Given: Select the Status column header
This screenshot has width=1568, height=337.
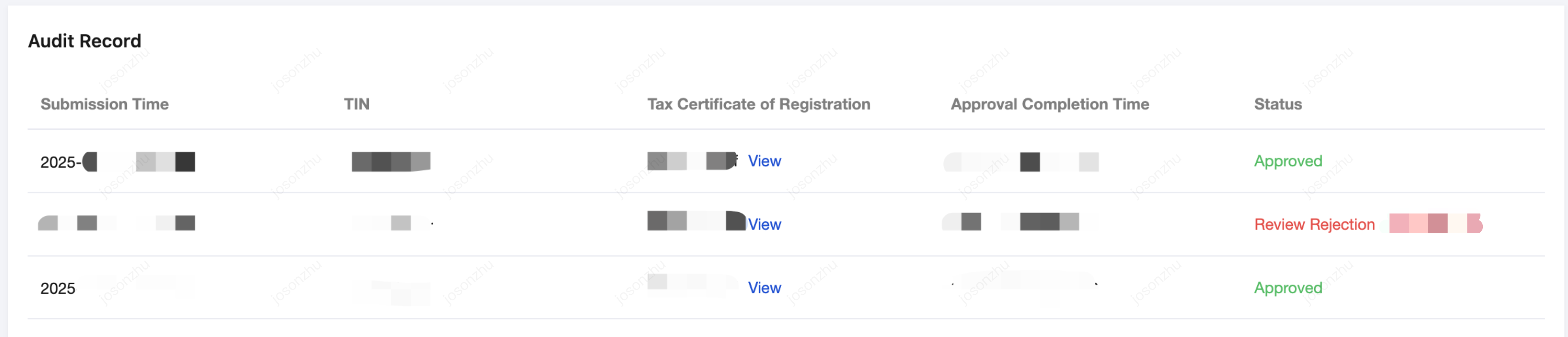Looking at the screenshot, I should click(1278, 104).
